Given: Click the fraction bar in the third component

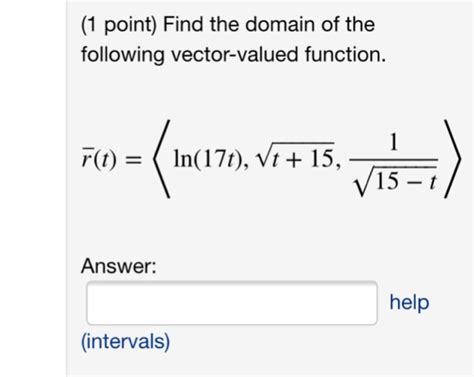Looking at the screenshot, I should click(394, 160).
